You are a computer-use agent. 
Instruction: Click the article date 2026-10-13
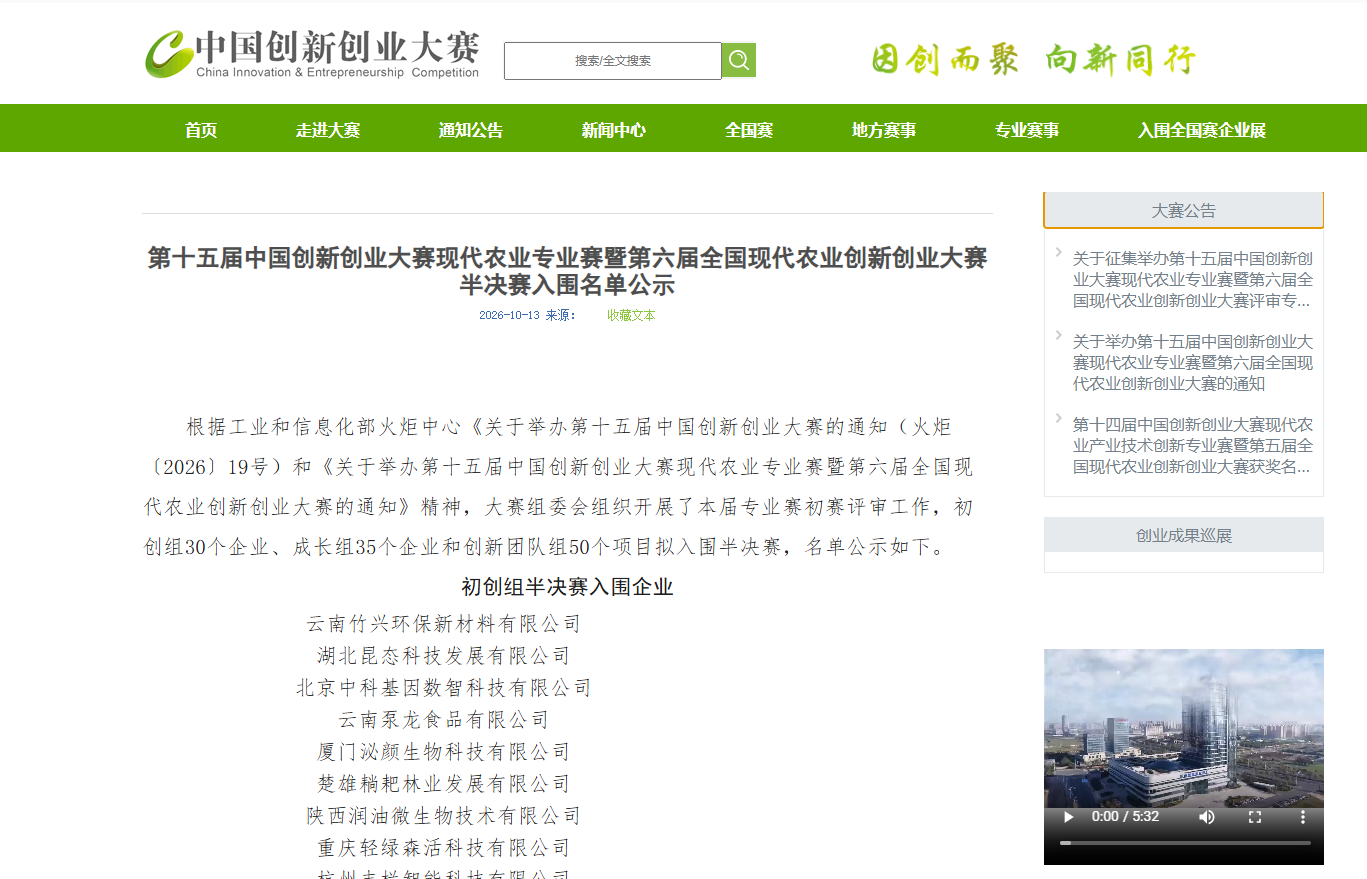pyautogui.click(x=509, y=315)
